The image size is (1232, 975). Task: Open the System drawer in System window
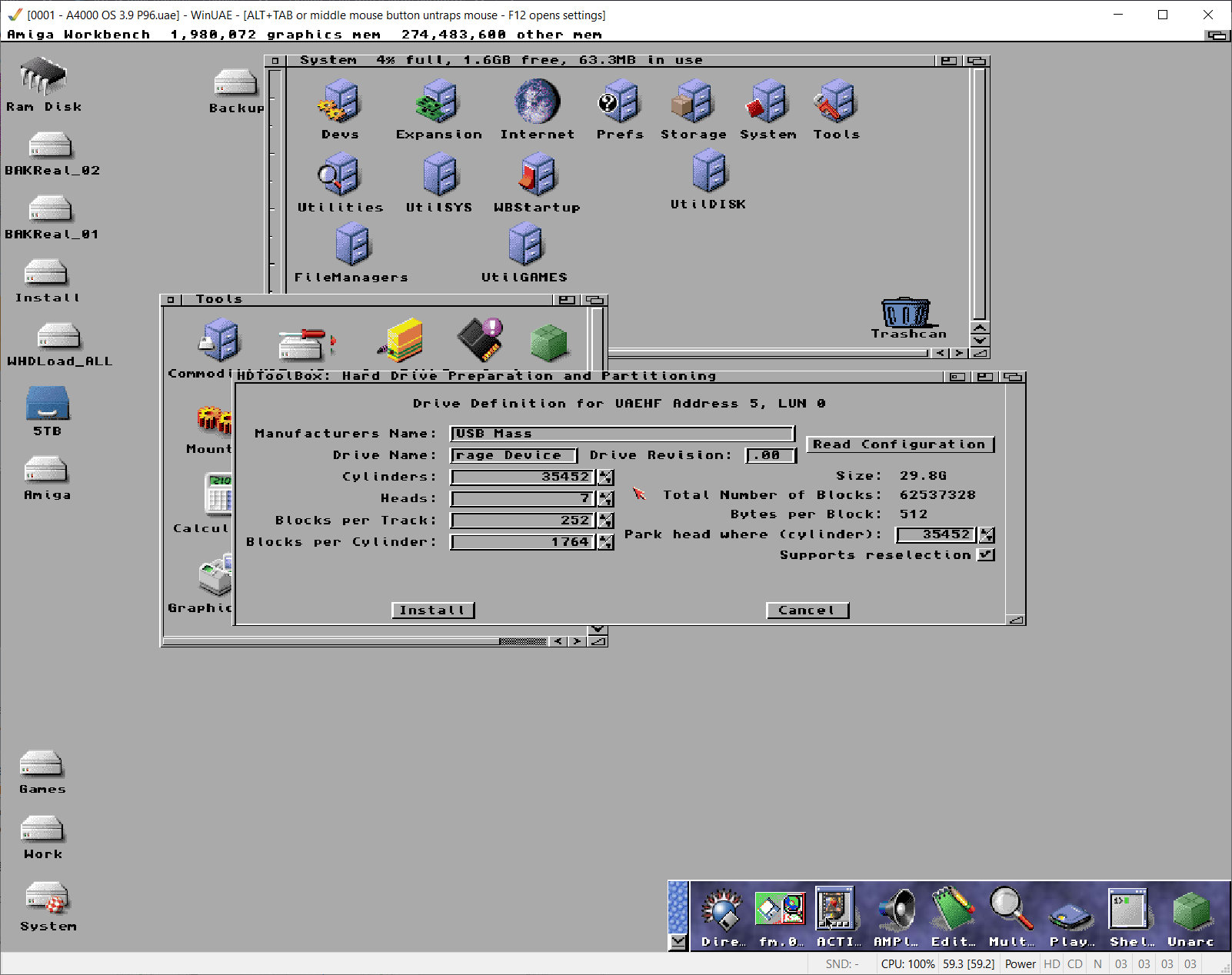768,101
